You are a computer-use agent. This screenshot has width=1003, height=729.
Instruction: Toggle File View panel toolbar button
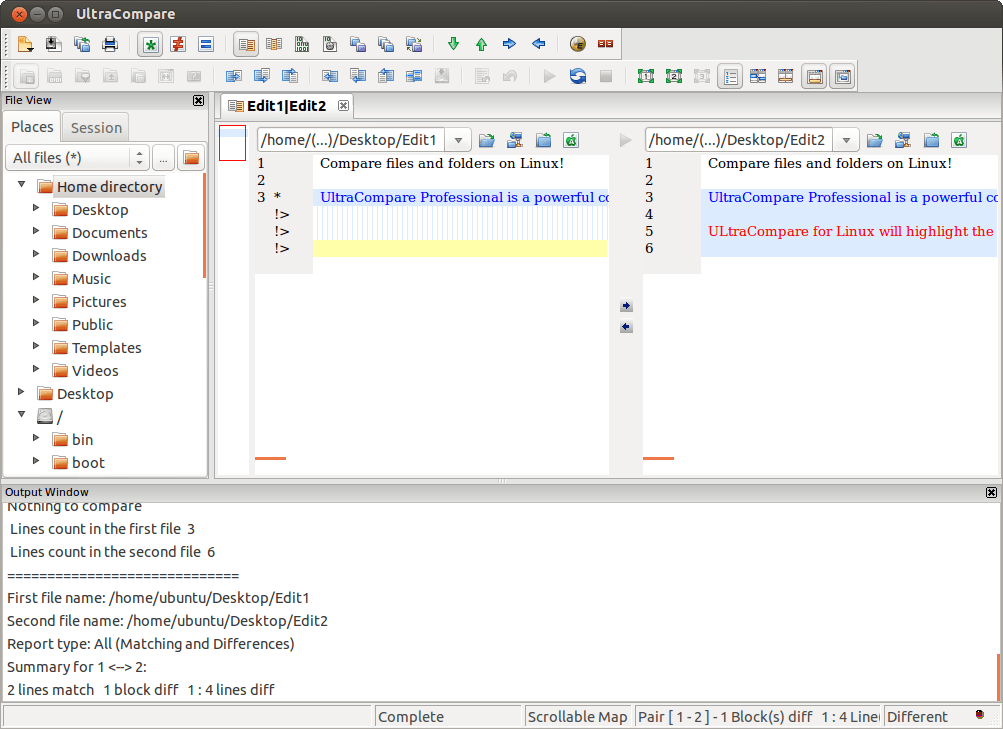tap(842, 77)
